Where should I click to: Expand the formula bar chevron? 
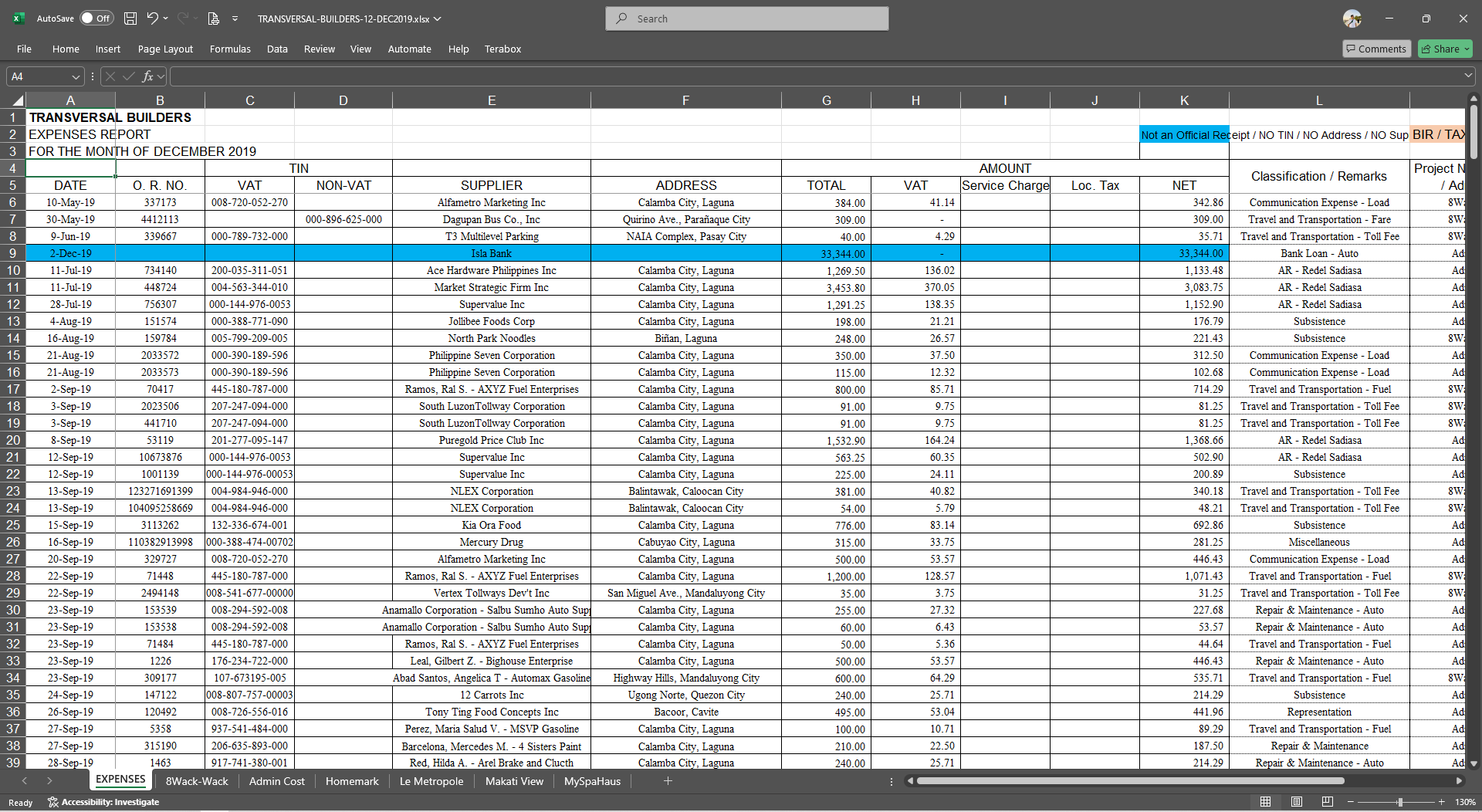click(x=1467, y=76)
